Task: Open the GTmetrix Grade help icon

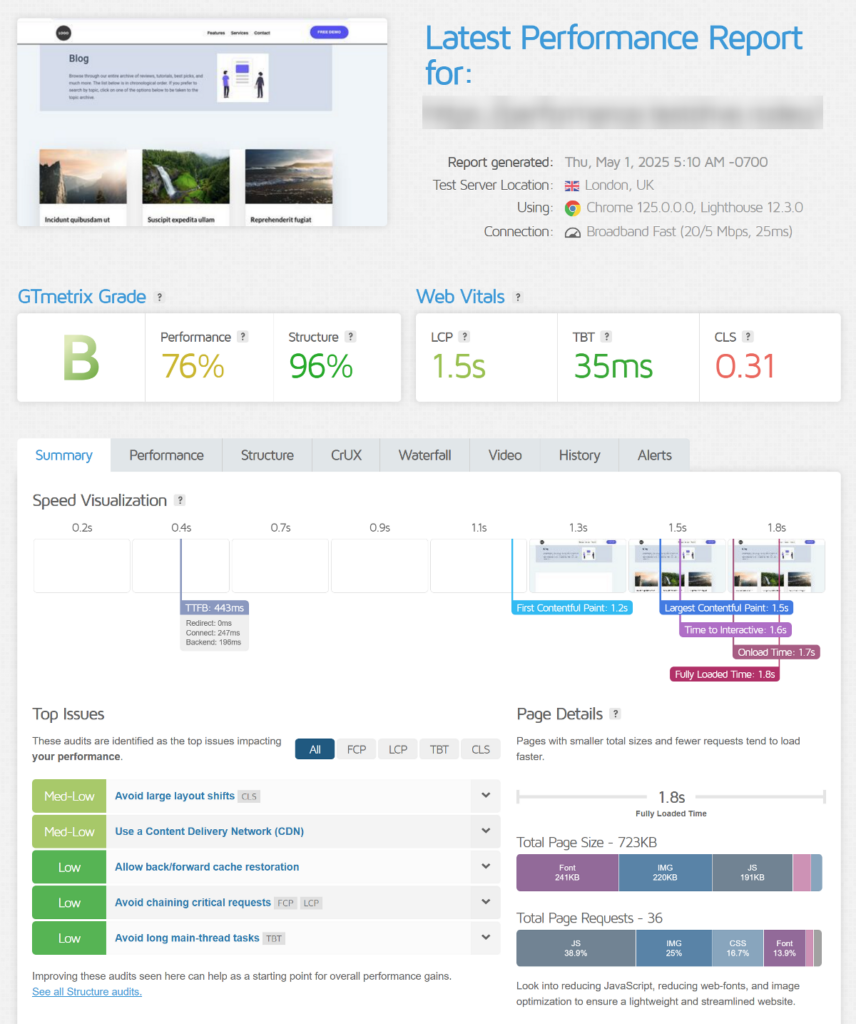Action: [156, 297]
